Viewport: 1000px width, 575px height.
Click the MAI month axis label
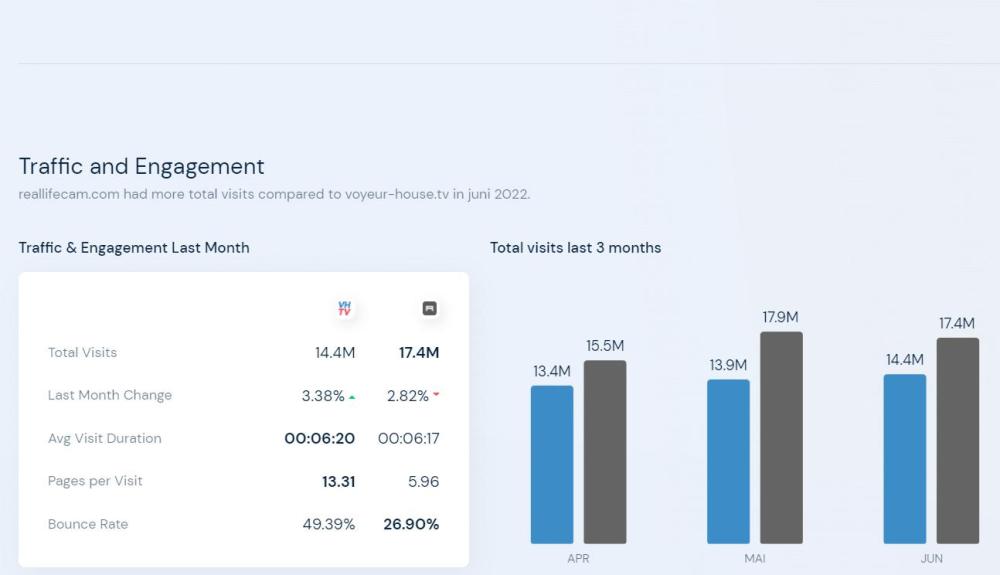[x=755, y=559]
